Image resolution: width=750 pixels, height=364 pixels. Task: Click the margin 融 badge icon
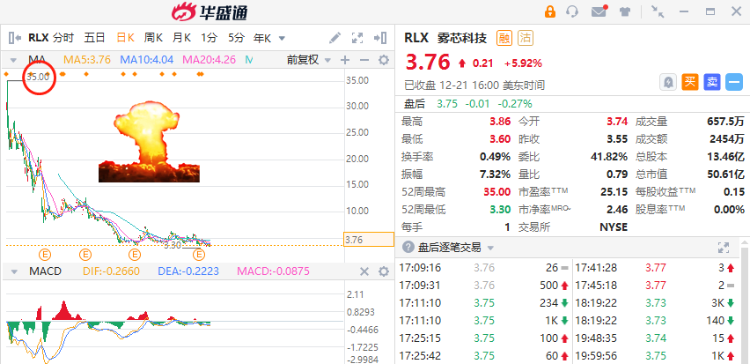(x=504, y=38)
